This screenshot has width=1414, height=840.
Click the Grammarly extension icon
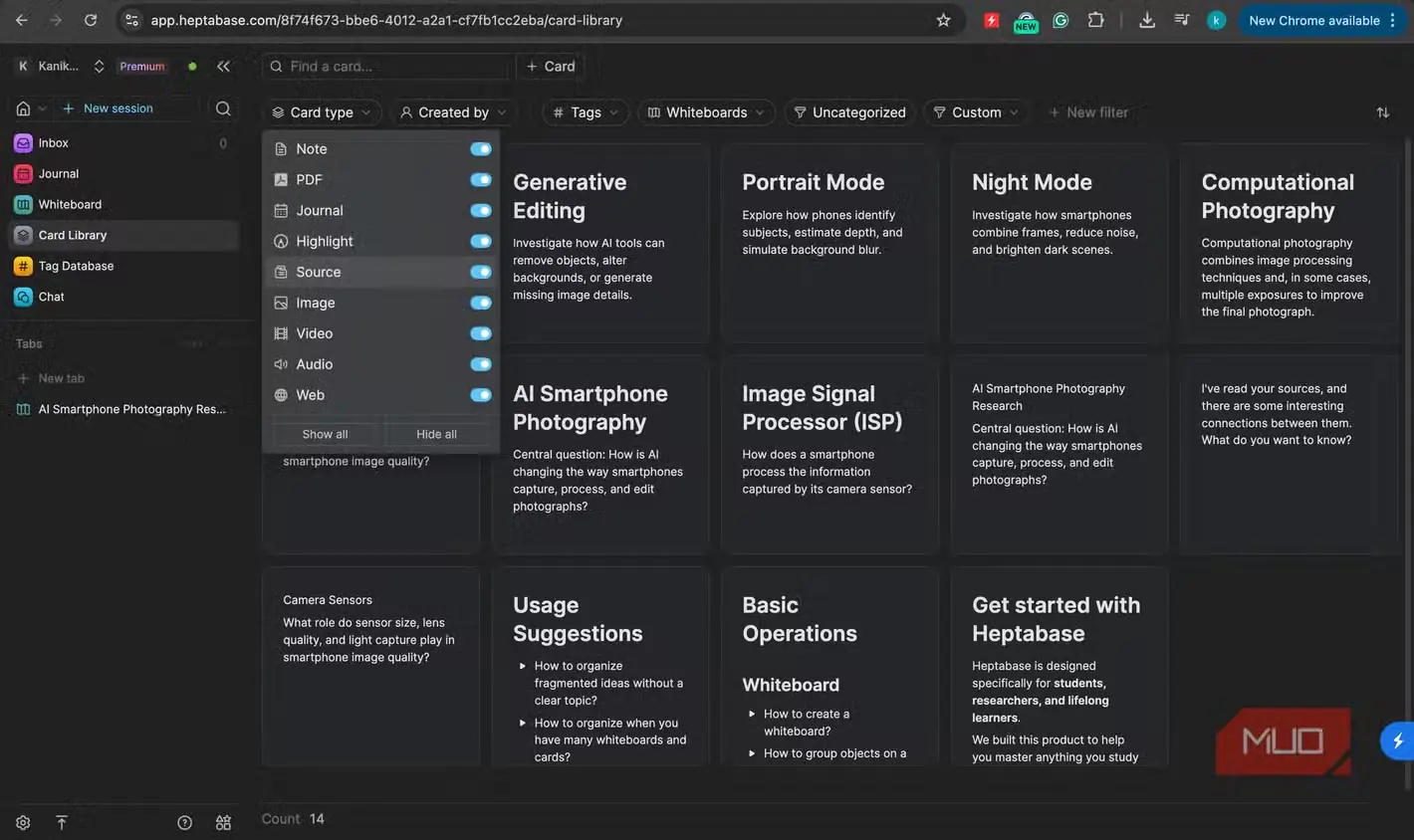[1060, 20]
